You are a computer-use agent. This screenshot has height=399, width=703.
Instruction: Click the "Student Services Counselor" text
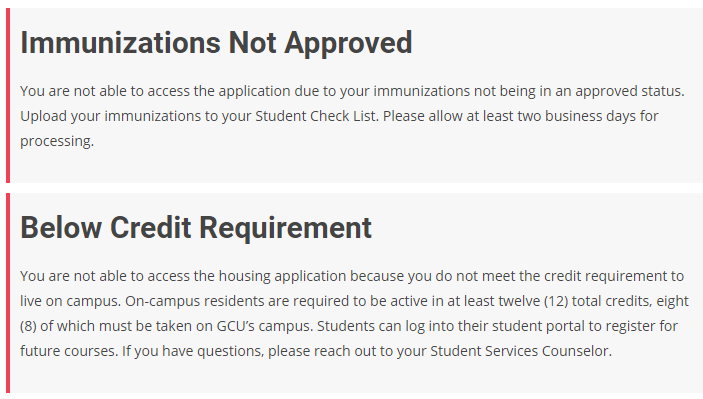pyautogui.click(x=521, y=351)
